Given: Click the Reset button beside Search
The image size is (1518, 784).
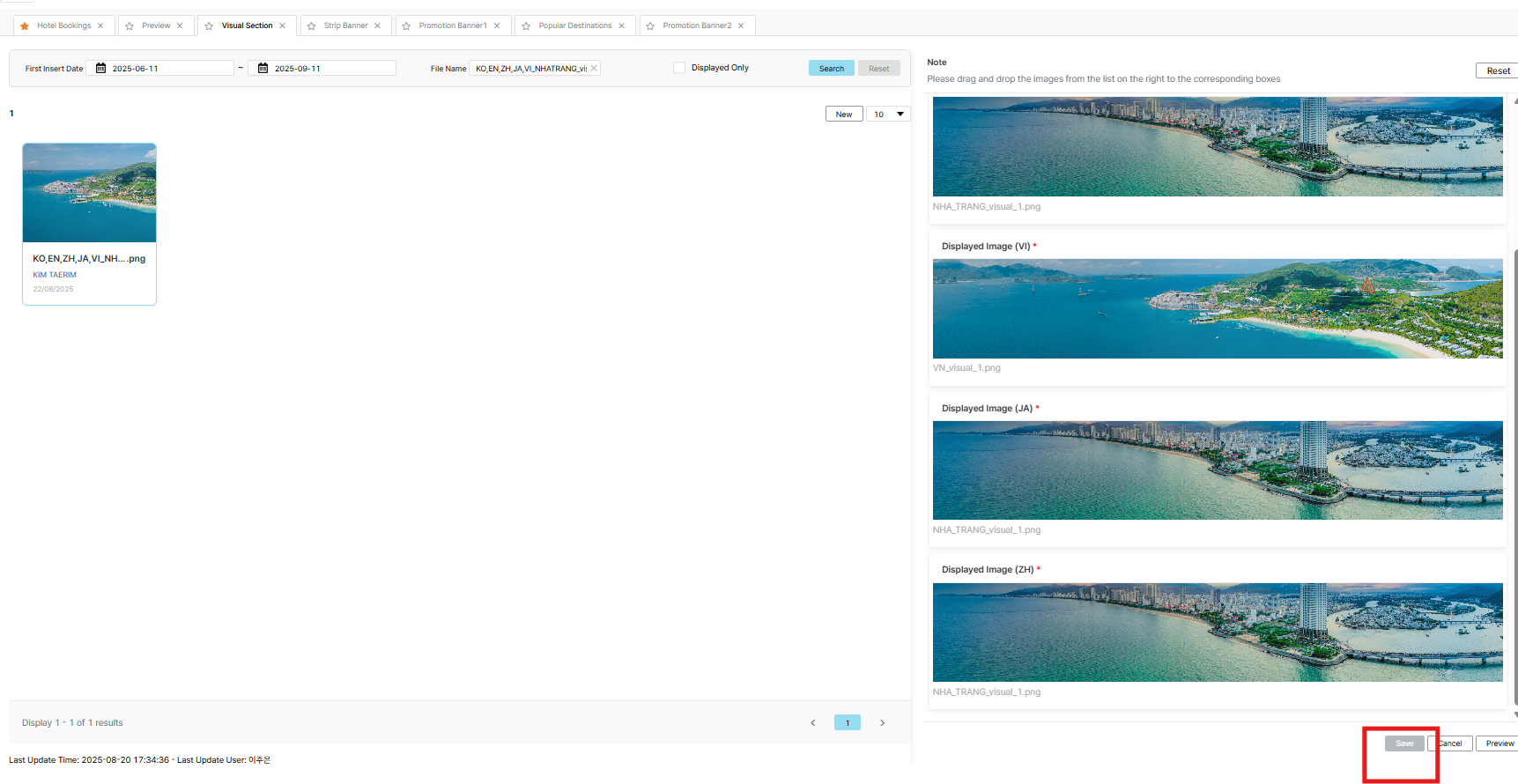Looking at the screenshot, I should point(879,69).
